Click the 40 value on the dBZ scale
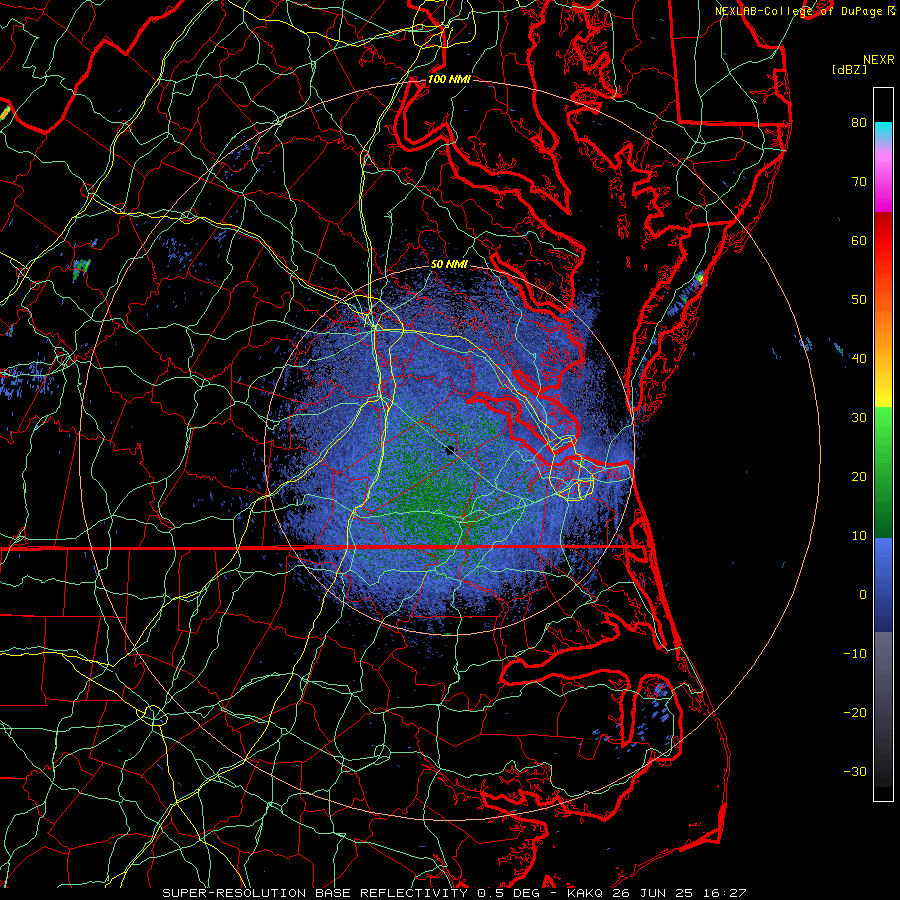 (x=859, y=359)
